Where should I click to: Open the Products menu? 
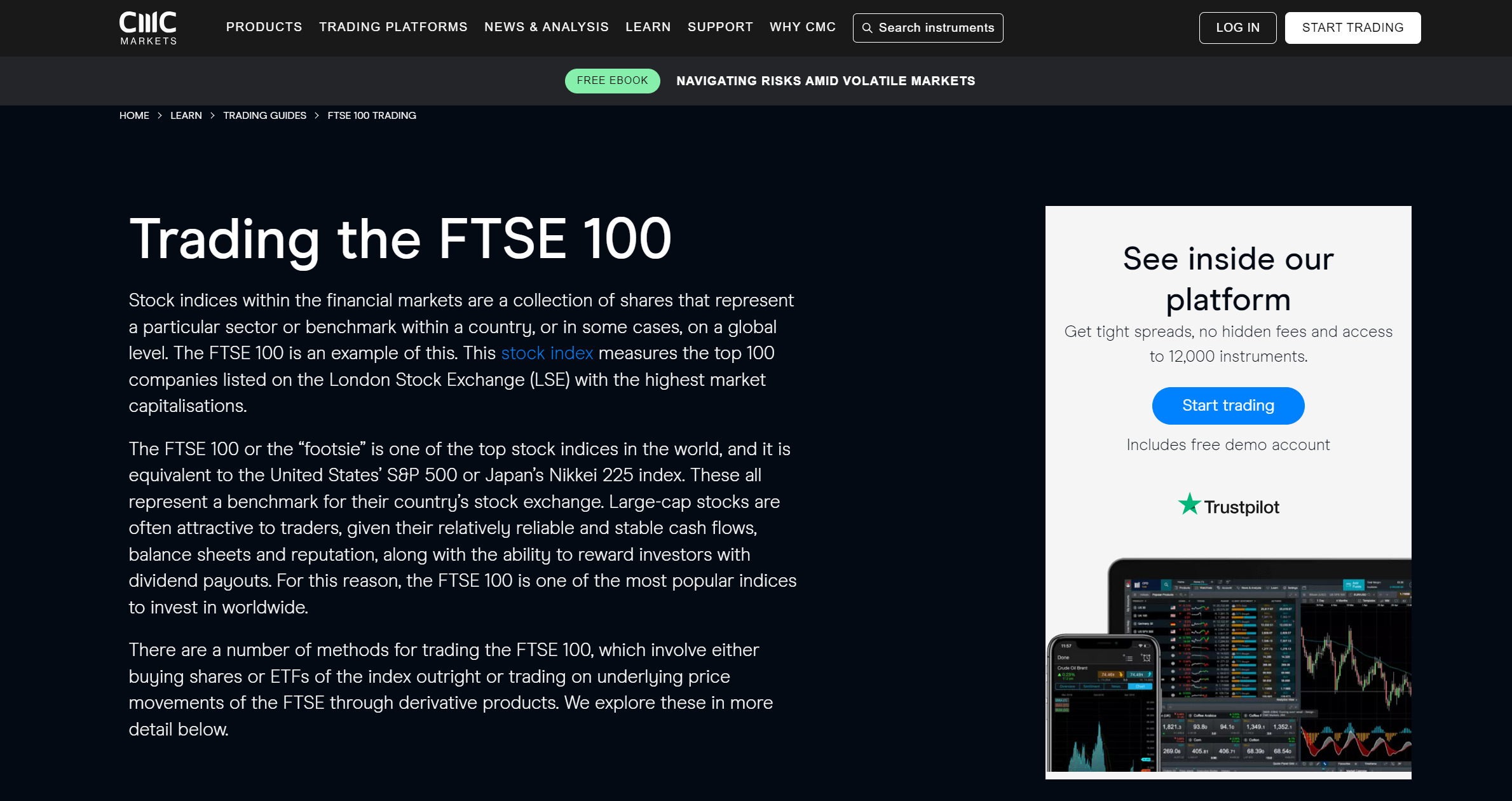tap(264, 27)
